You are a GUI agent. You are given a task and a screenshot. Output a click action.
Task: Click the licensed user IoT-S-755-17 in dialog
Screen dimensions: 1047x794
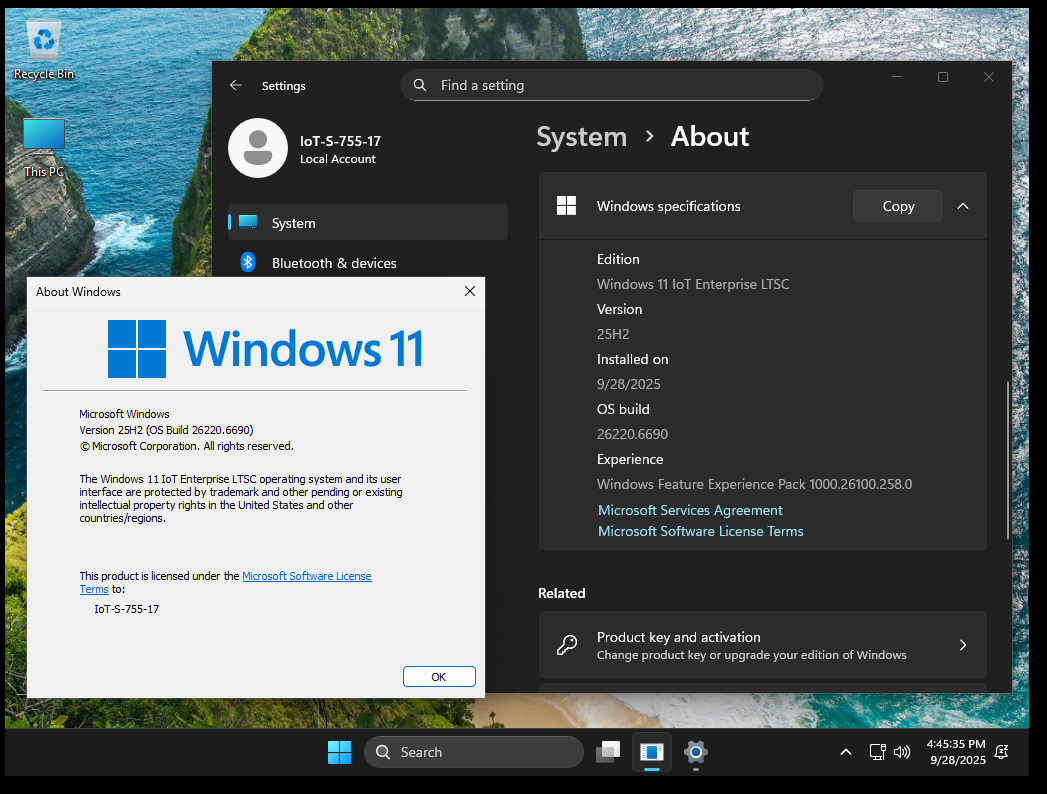click(126, 609)
